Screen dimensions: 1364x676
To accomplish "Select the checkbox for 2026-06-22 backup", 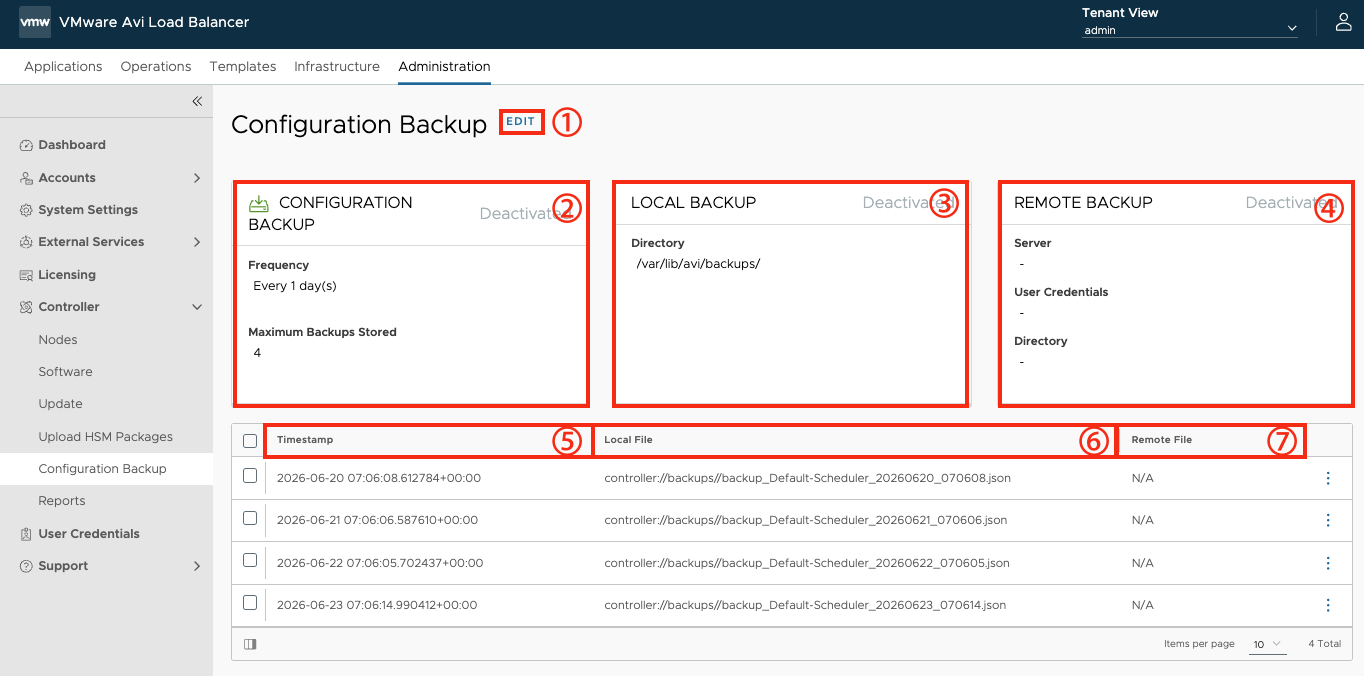I will tap(250, 560).
